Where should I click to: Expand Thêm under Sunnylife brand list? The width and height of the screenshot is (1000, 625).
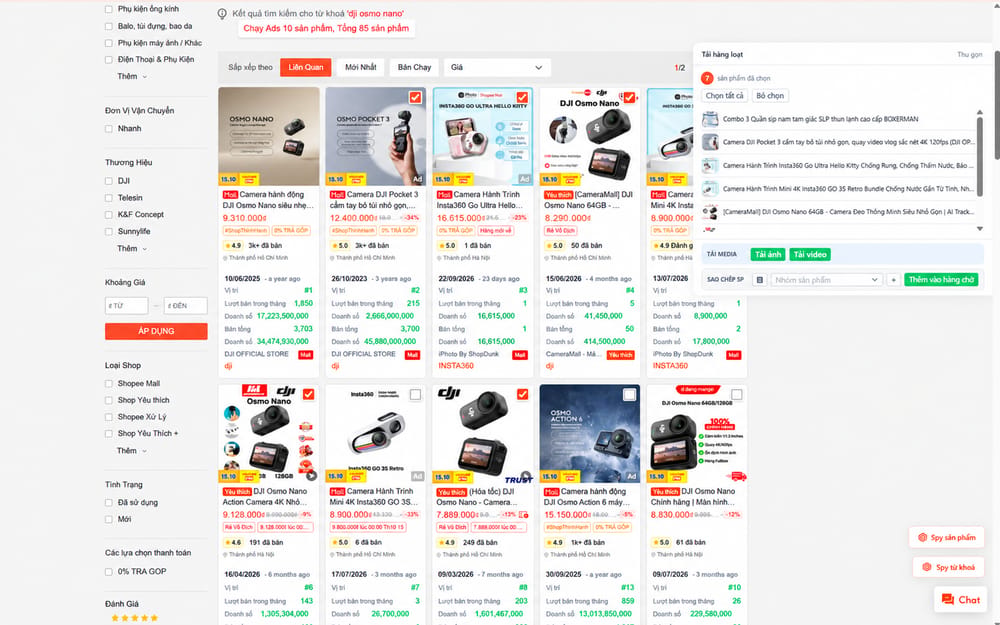pyautogui.click(x=132, y=249)
